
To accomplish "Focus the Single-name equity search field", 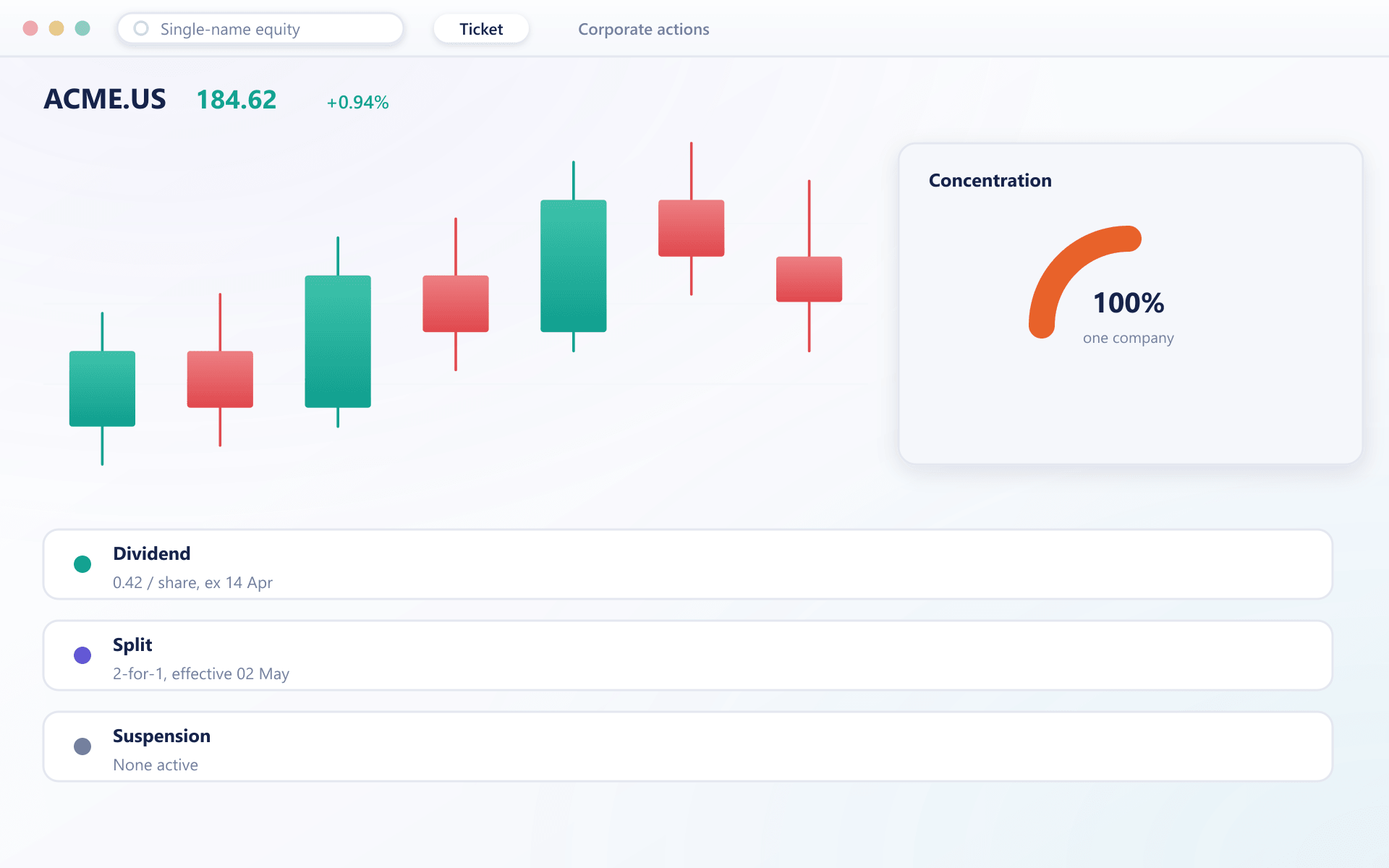I will [x=260, y=29].
